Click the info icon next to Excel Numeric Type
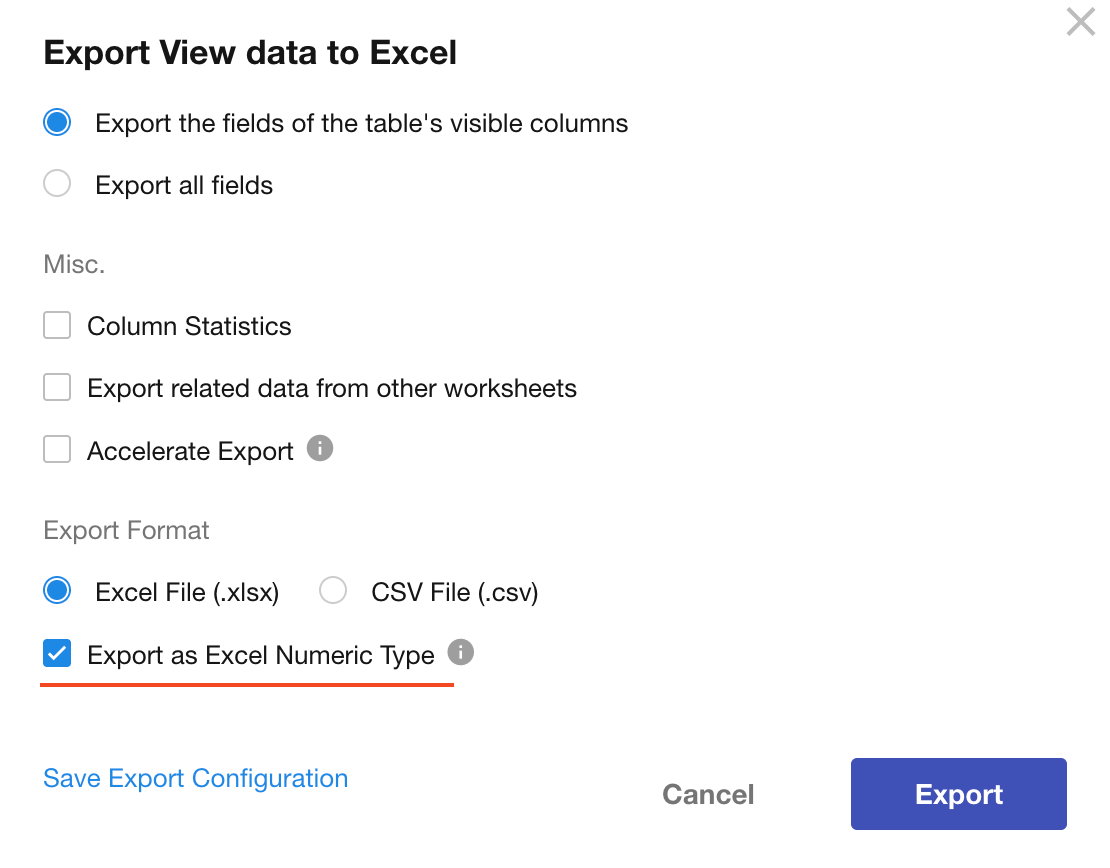This screenshot has height=868, width=1110. click(460, 653)
